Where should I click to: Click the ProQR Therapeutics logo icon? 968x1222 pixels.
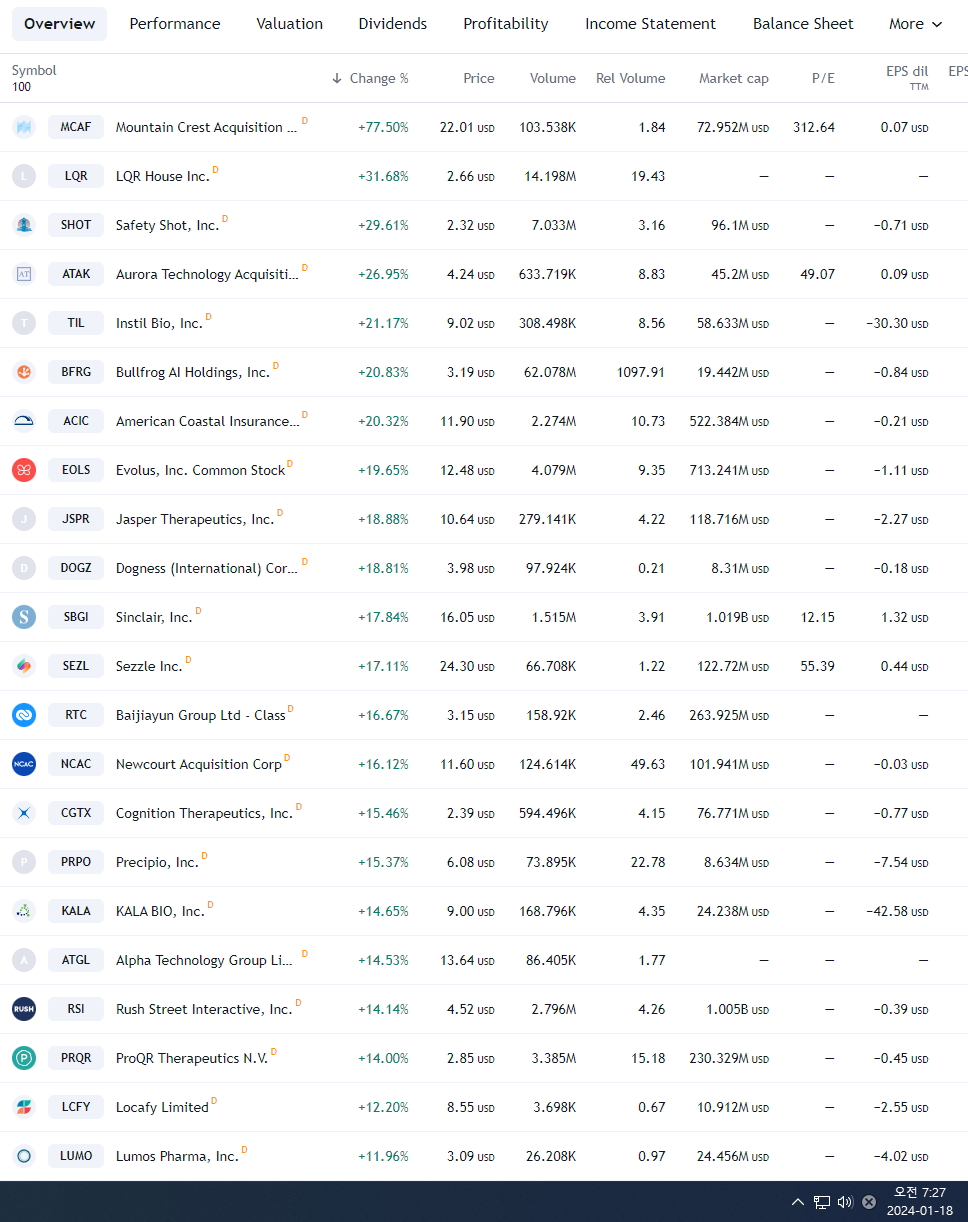tap(24, 1058)
